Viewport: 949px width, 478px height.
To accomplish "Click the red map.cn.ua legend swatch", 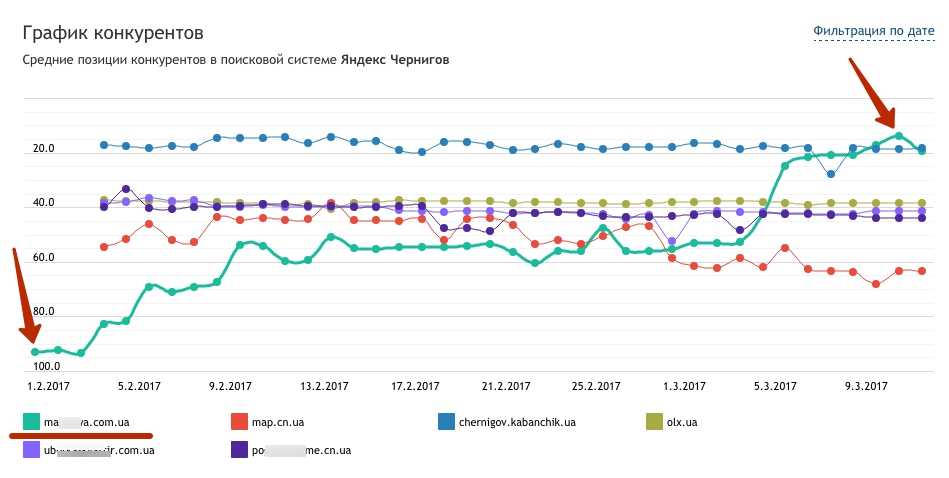I will 240,422.
